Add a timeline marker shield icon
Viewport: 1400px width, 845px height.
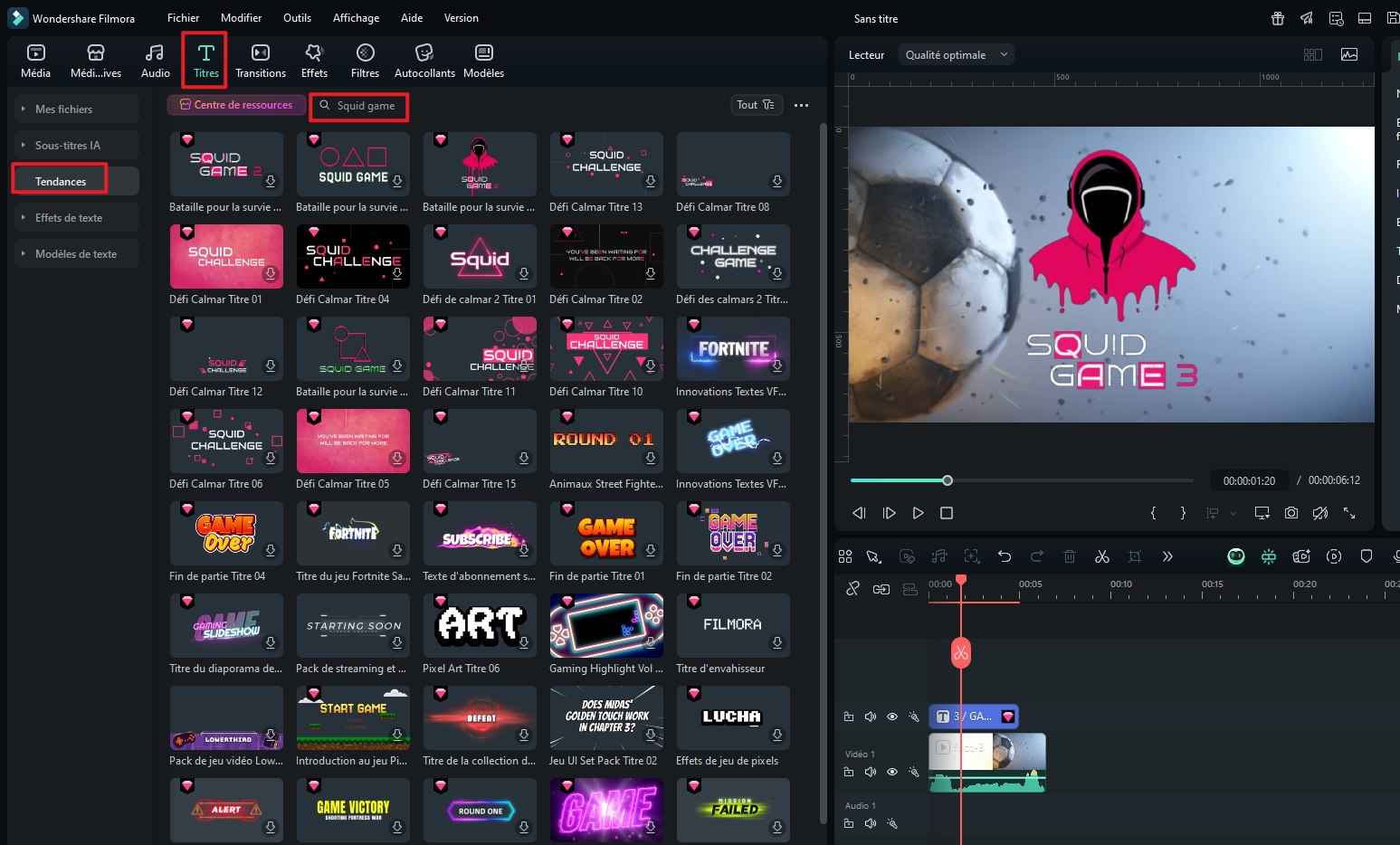[1367, 556]
